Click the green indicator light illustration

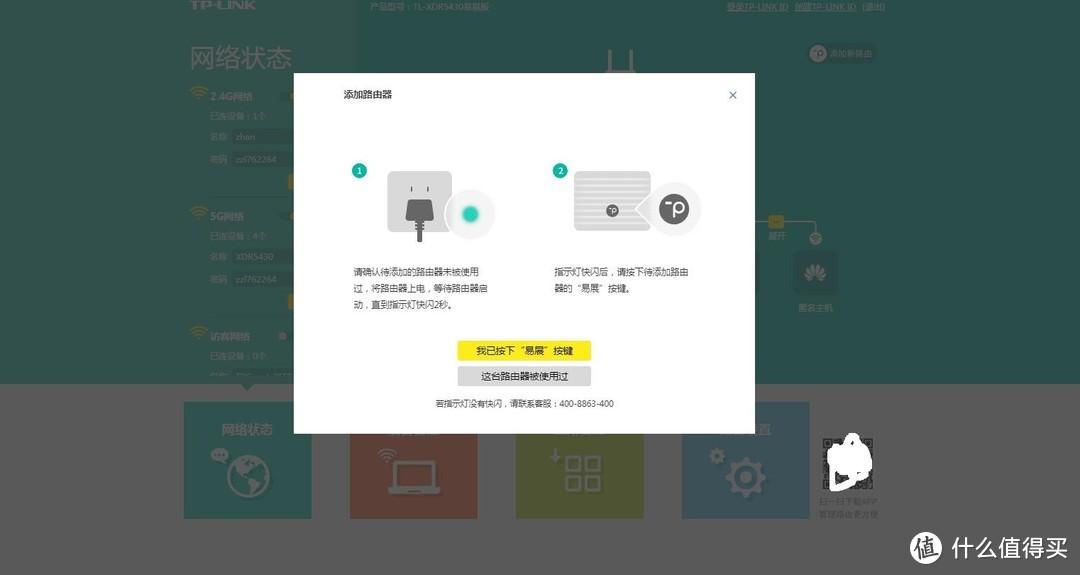click(x=470, y=214)
